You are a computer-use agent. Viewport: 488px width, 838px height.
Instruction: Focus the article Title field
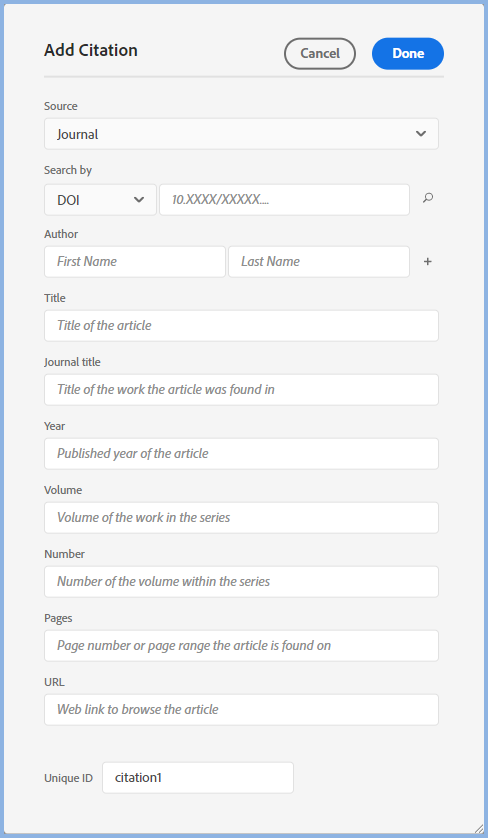[x=242, y=325]
